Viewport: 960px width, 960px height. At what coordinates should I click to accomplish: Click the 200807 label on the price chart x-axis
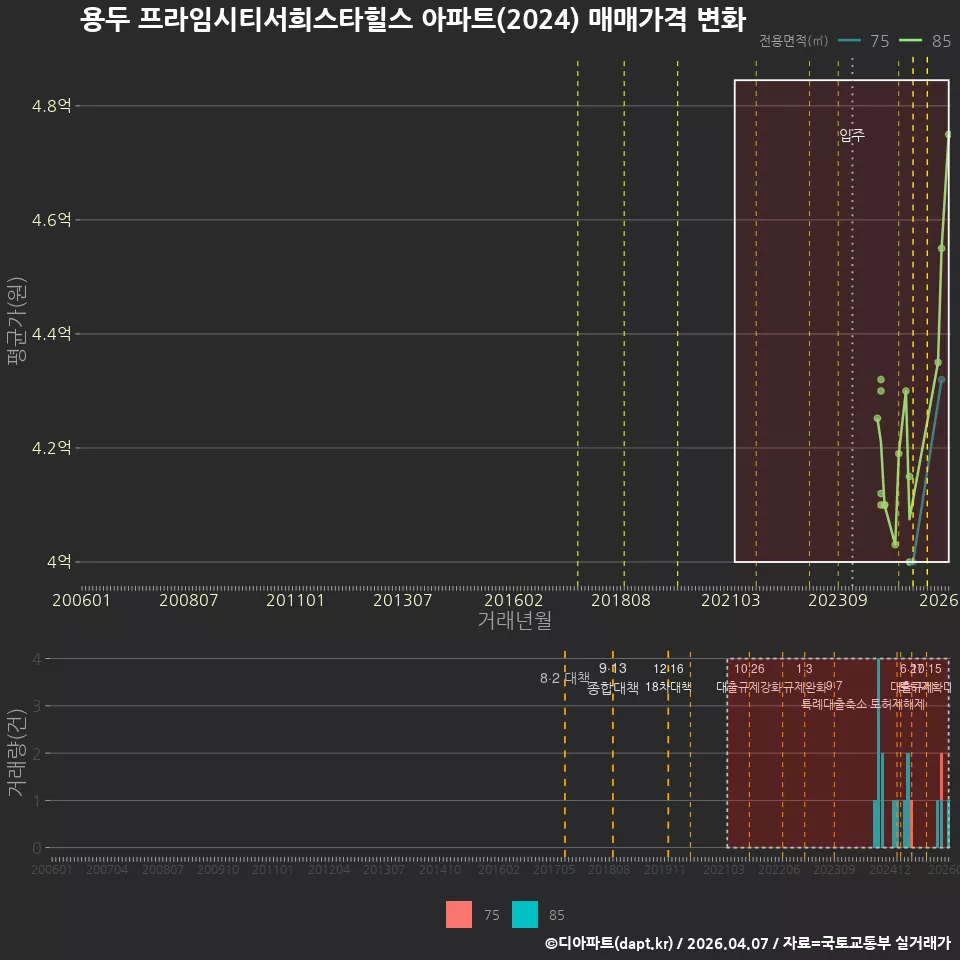click(x=189, y=600)
